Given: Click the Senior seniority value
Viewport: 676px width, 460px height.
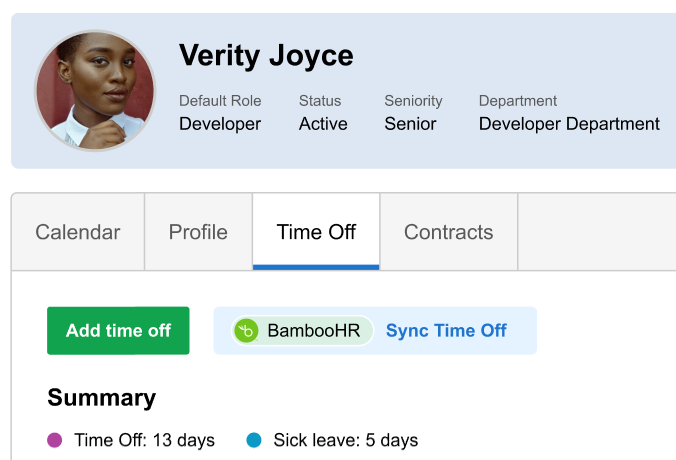Looking at the screenshot, I should click(x=410, y=124).
